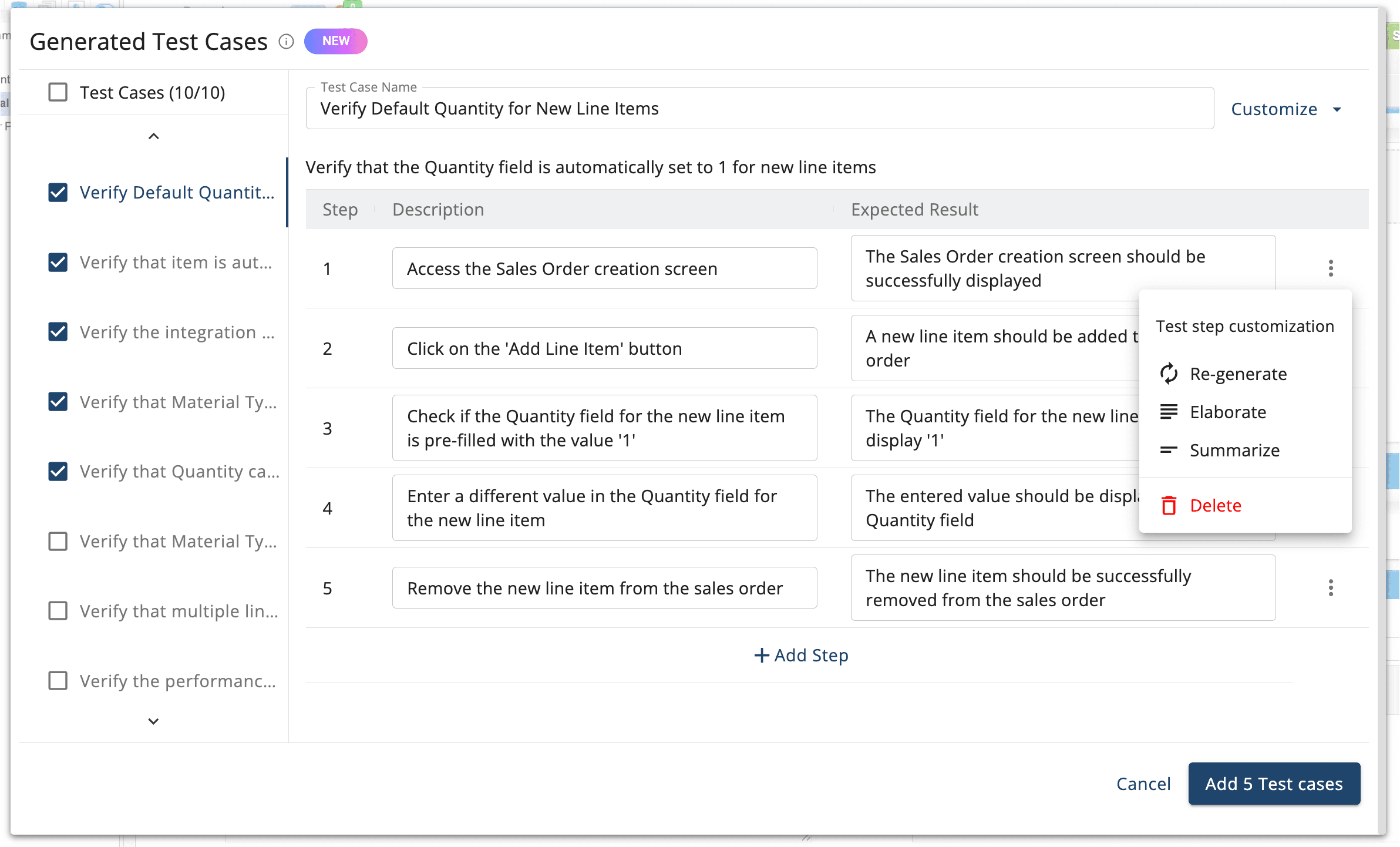The width and height of the screenshot is (1400, 847).
Task: Select the Re-generate refresh icon
Action: (x=1170, y=374)
